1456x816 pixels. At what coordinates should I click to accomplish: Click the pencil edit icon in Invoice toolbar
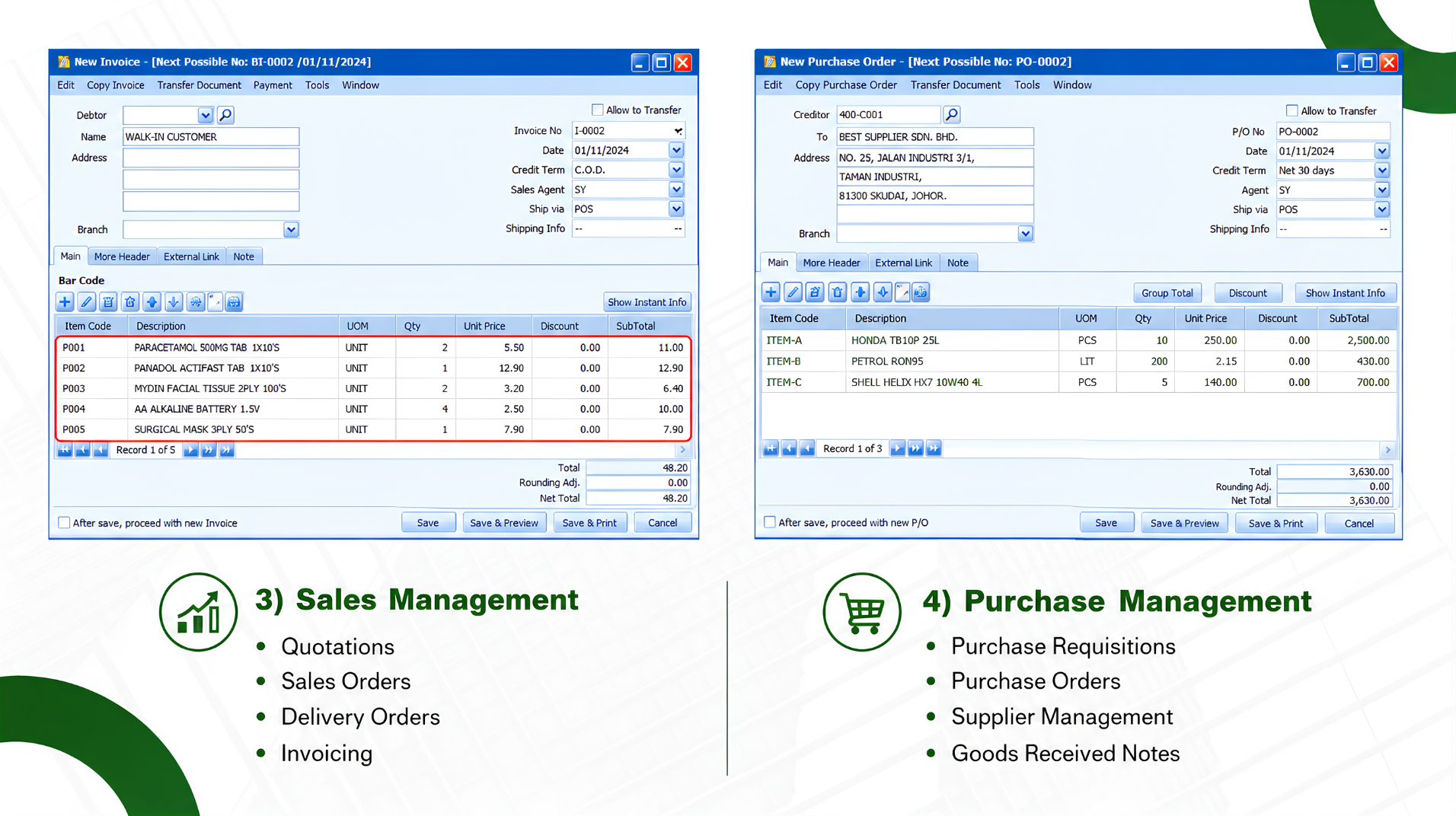(87, 302)
